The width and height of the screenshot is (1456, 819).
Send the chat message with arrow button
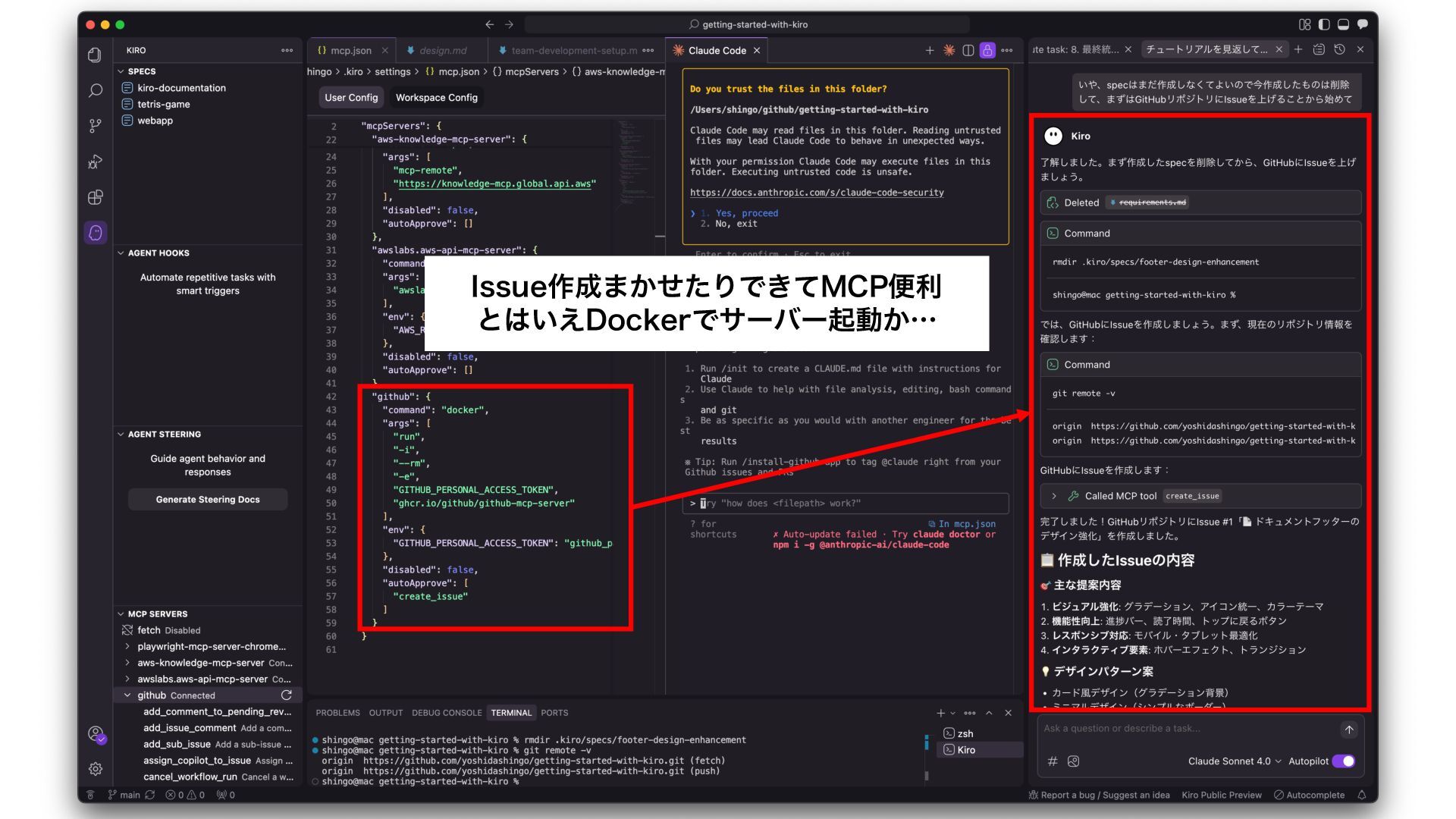pos(1349,730)
